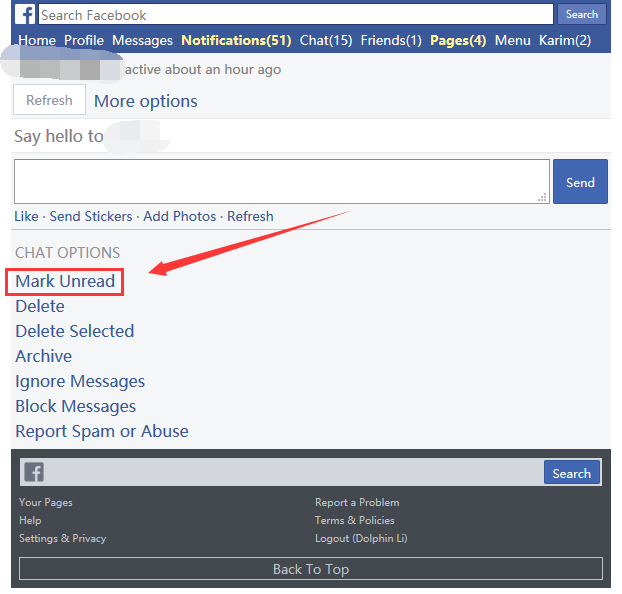Open More options link
Viewport: 622px width, 594px height.
(x=146, y=101)
